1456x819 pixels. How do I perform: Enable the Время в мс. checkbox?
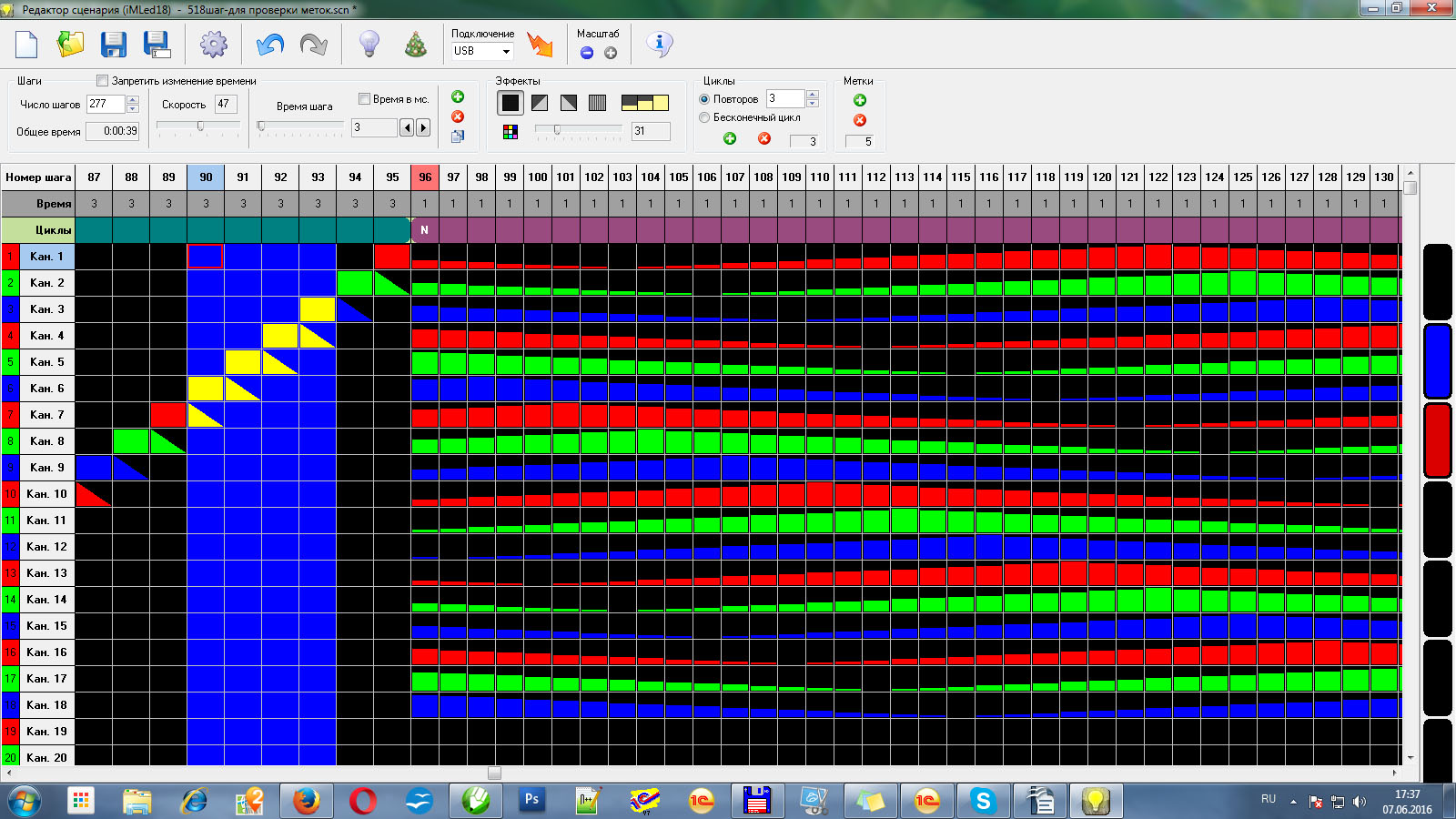pos(364,99)
